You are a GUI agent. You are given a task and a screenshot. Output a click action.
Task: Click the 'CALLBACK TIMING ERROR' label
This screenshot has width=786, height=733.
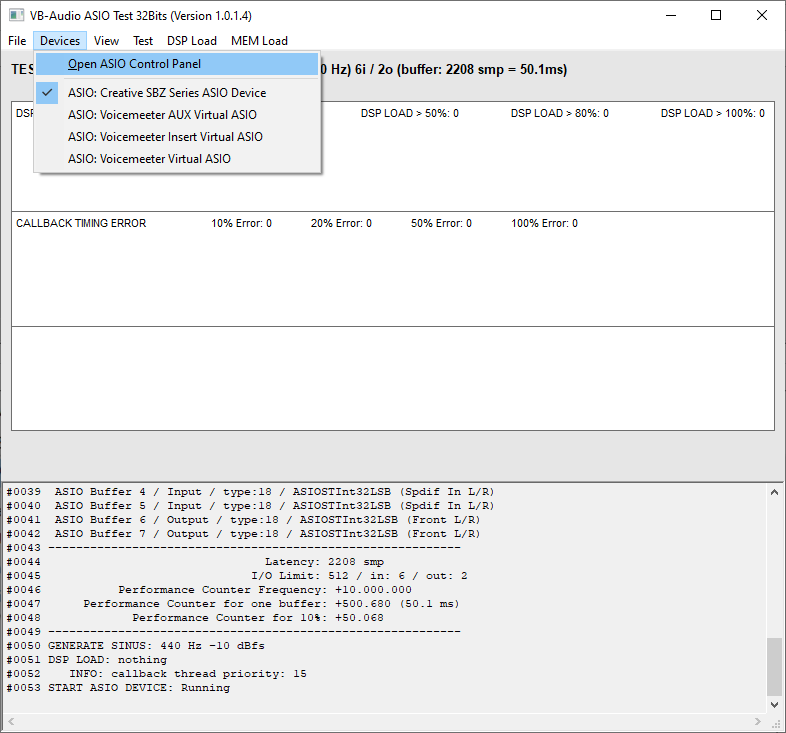pyautogui.click(x=81, y=223)
